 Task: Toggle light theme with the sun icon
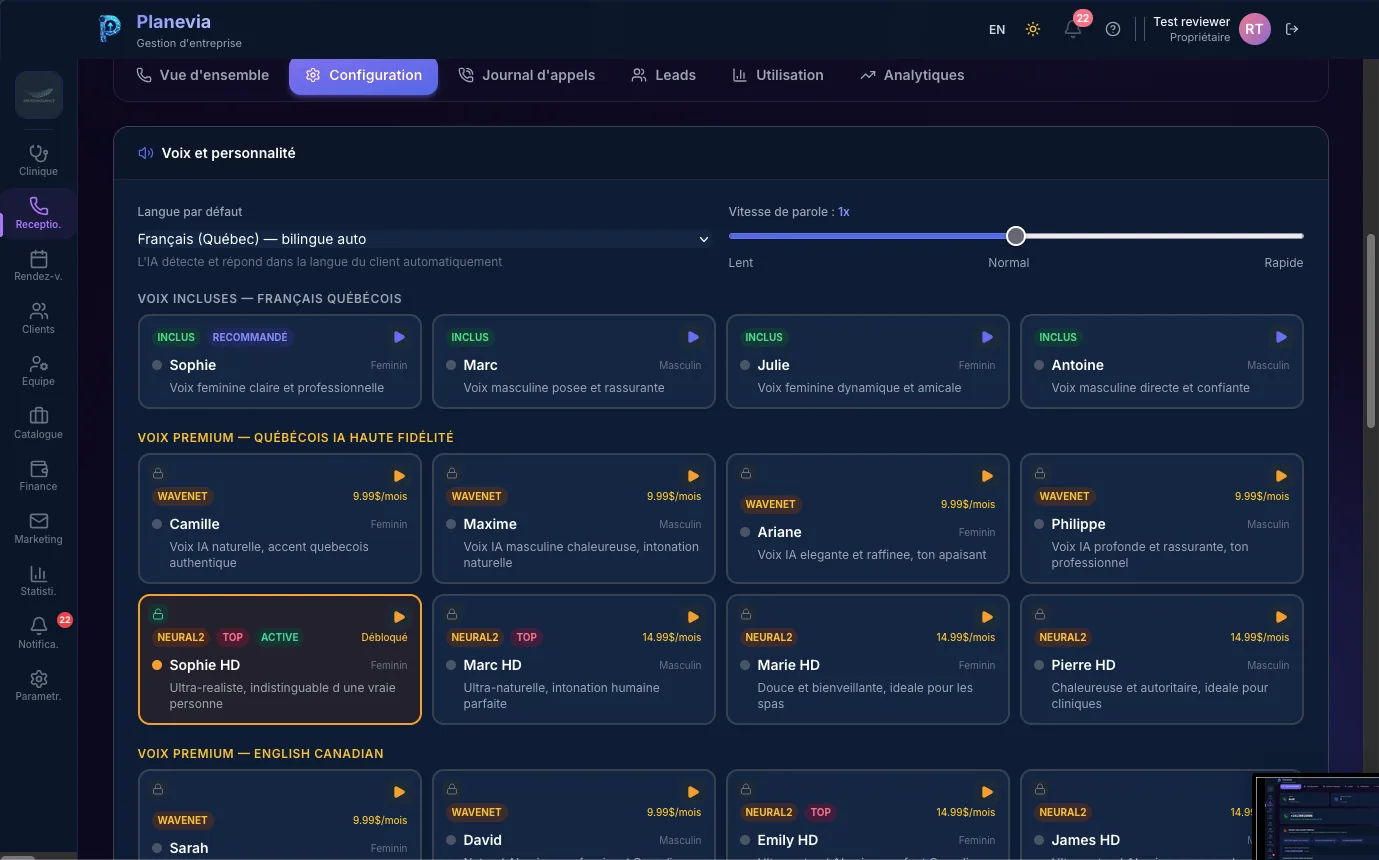pos(1033,29)
